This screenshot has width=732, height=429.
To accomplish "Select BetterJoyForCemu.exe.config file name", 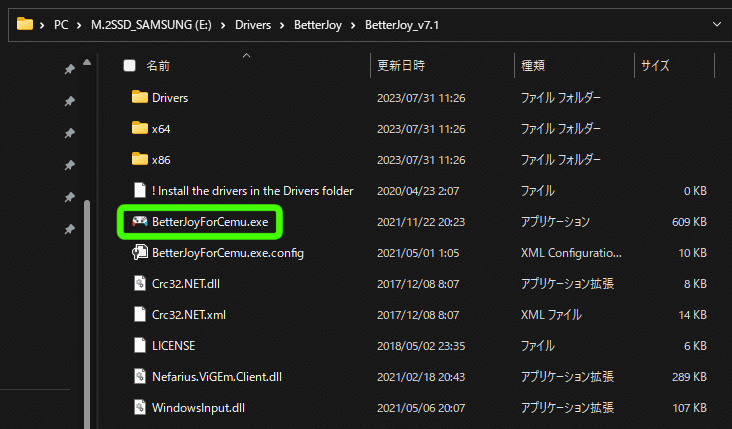I will [x=228, y=253].
